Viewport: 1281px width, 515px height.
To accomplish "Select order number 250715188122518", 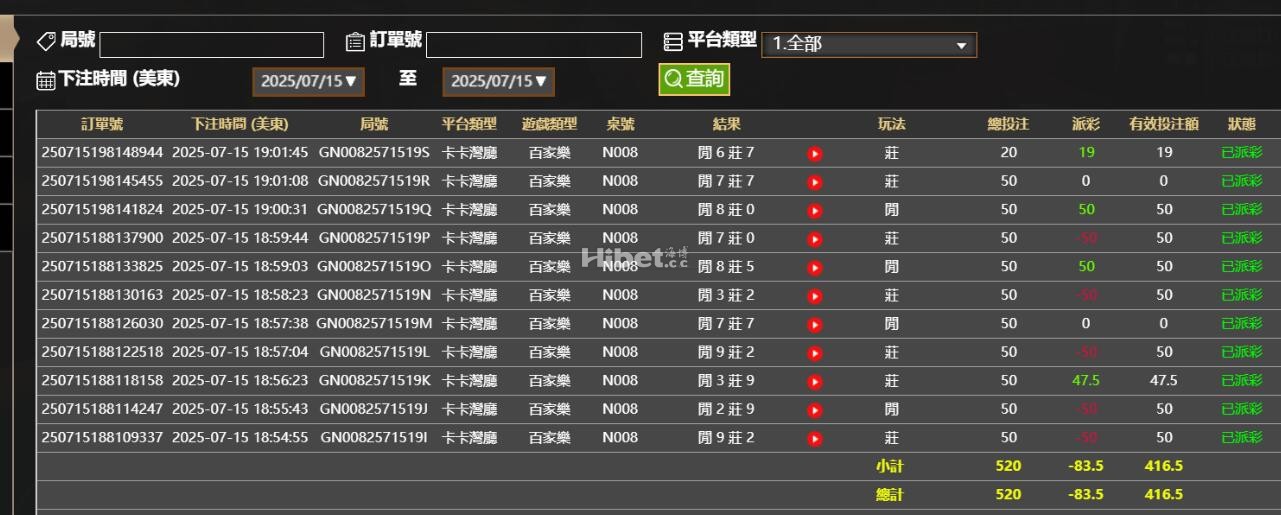I will (102, 352).
